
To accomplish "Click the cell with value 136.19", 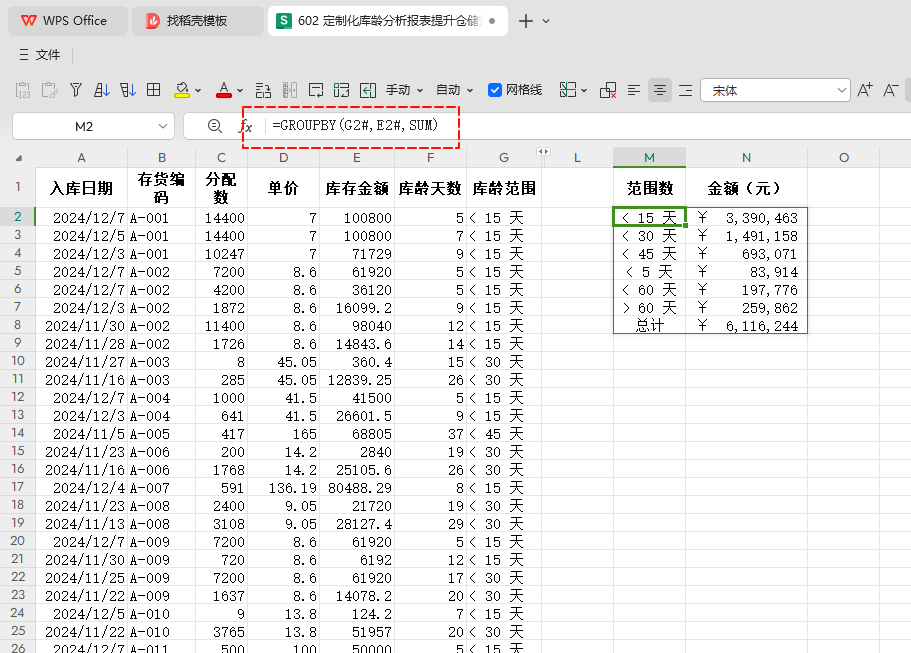I will 284,488.
